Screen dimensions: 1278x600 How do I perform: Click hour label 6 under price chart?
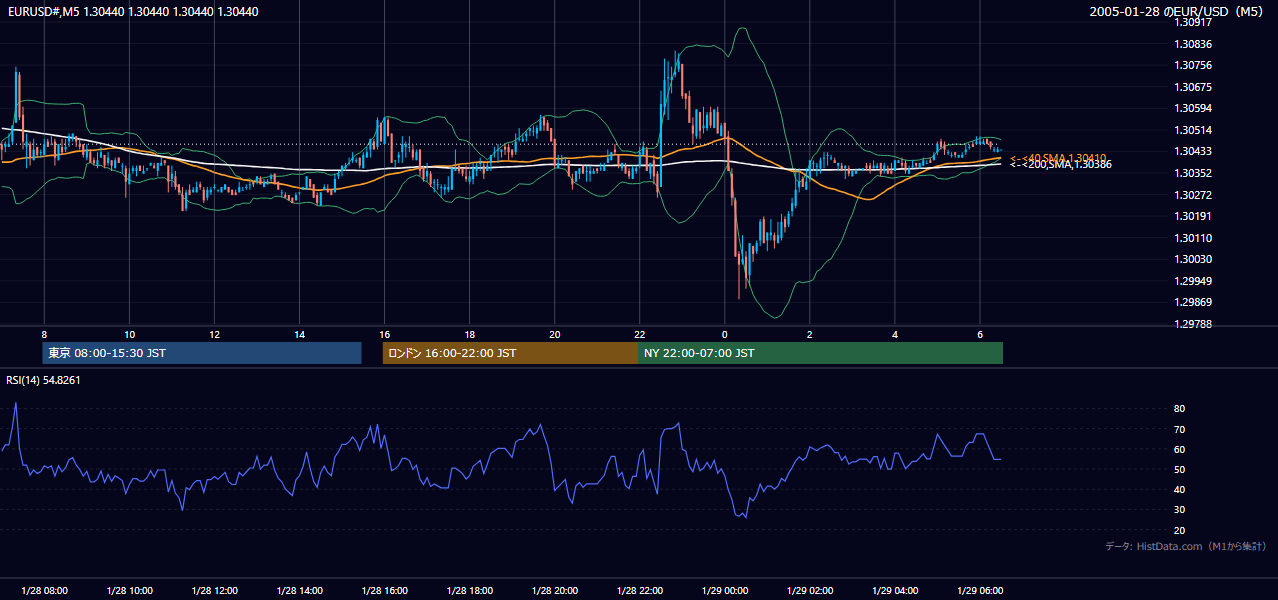[x=980, y=334]
